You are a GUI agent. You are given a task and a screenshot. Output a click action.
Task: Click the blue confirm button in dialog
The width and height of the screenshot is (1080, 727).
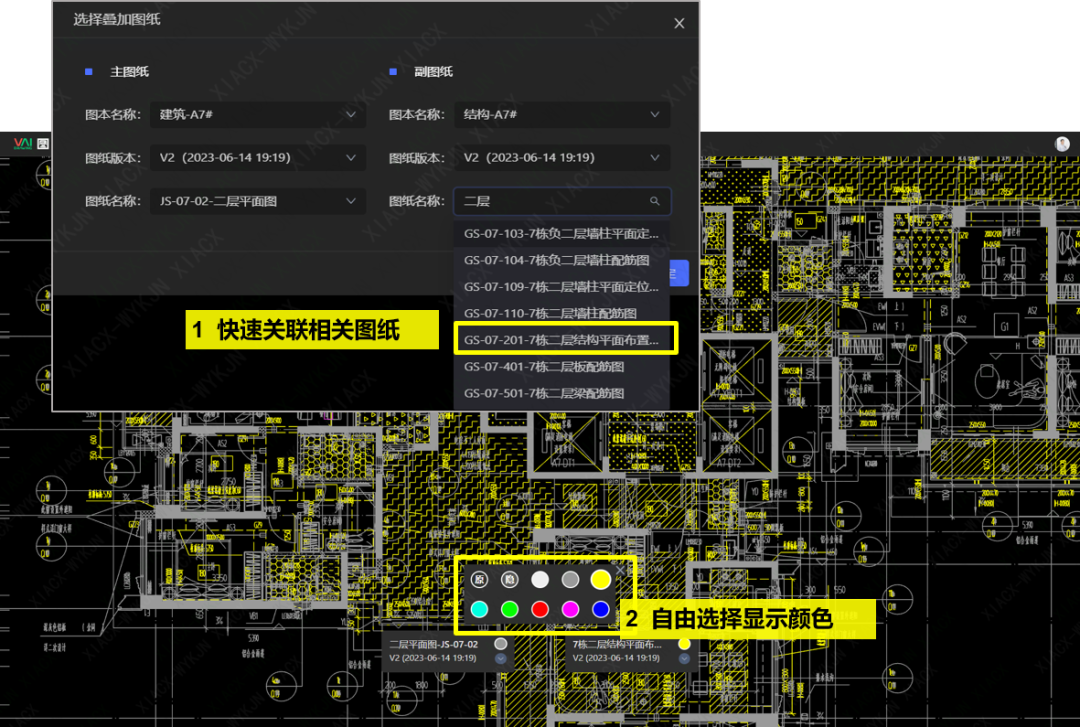click(x=680, y=273)
